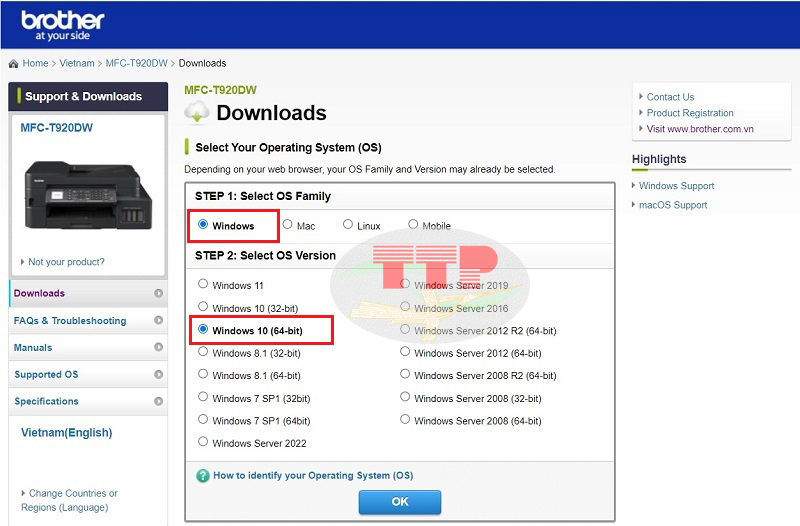Click the home icon in breadcrumb
The height and width of the screenshot is (526, 800).
pos(14,64)
